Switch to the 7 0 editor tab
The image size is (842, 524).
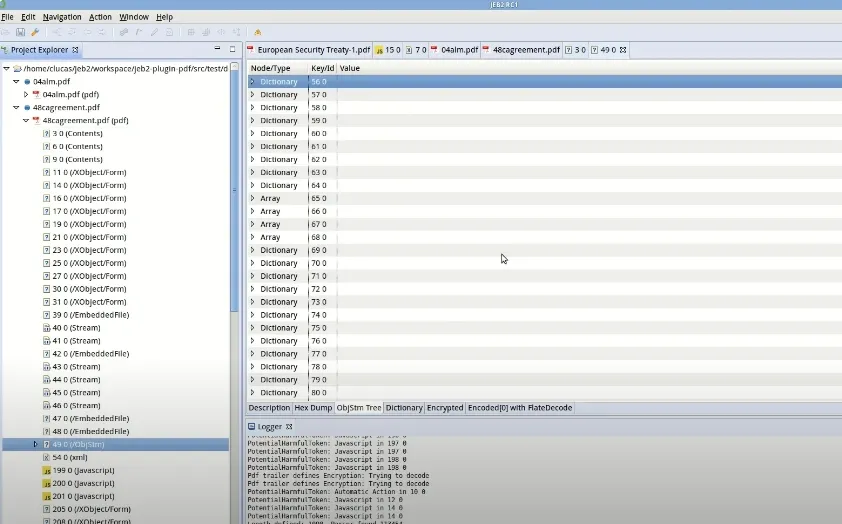click(x=416, y=50)
